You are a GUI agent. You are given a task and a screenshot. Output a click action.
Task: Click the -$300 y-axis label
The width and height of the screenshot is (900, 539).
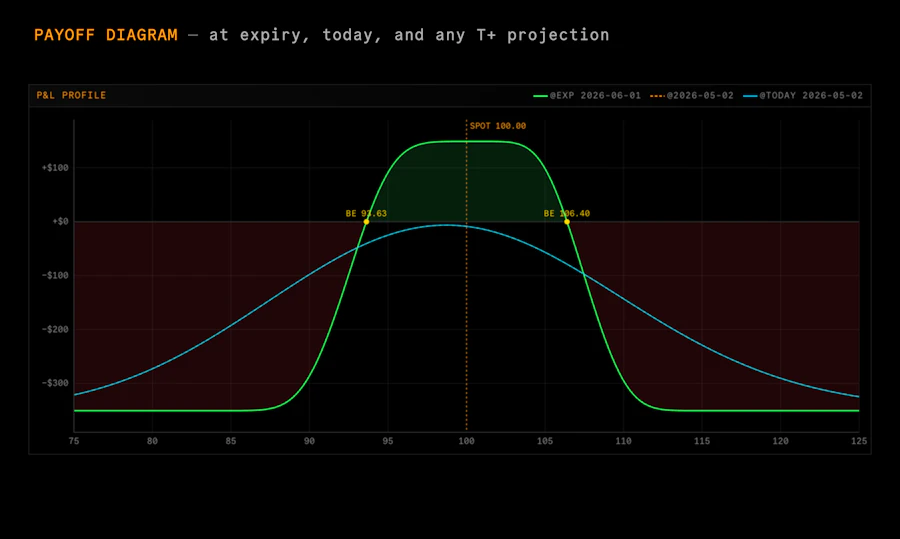(55, 383)
